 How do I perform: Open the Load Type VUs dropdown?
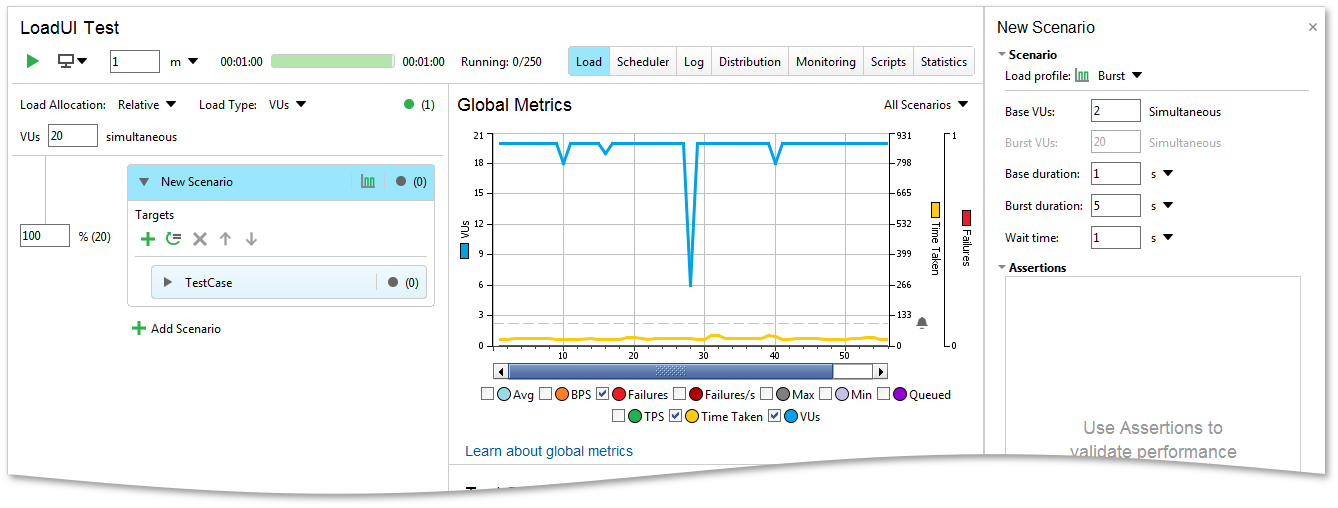click(287, 104)
